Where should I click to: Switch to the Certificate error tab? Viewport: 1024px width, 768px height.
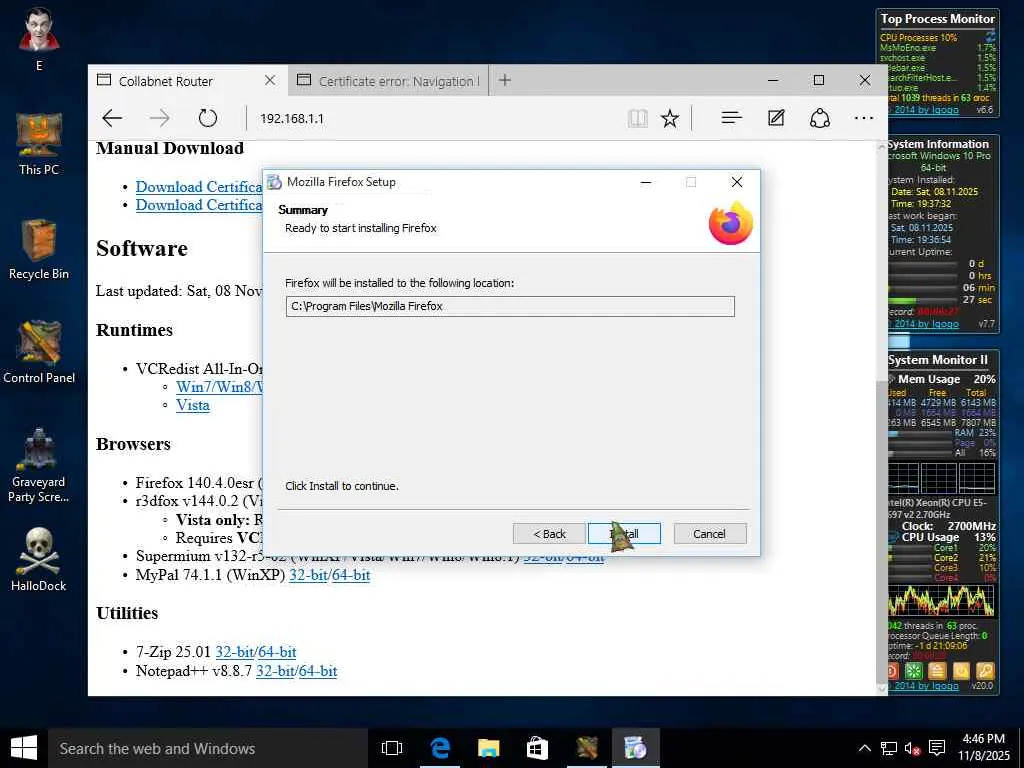pyautogui.click(x=389, y=81)
